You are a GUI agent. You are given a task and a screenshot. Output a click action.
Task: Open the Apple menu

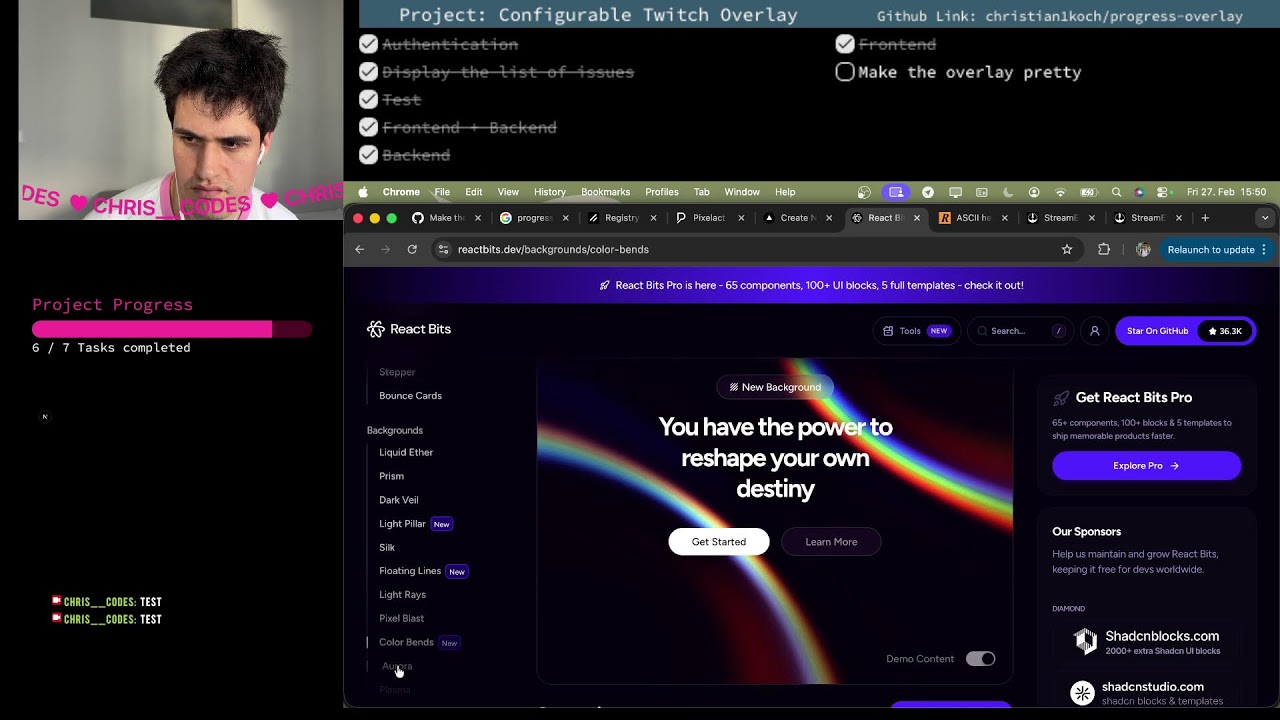coord(363,192)
